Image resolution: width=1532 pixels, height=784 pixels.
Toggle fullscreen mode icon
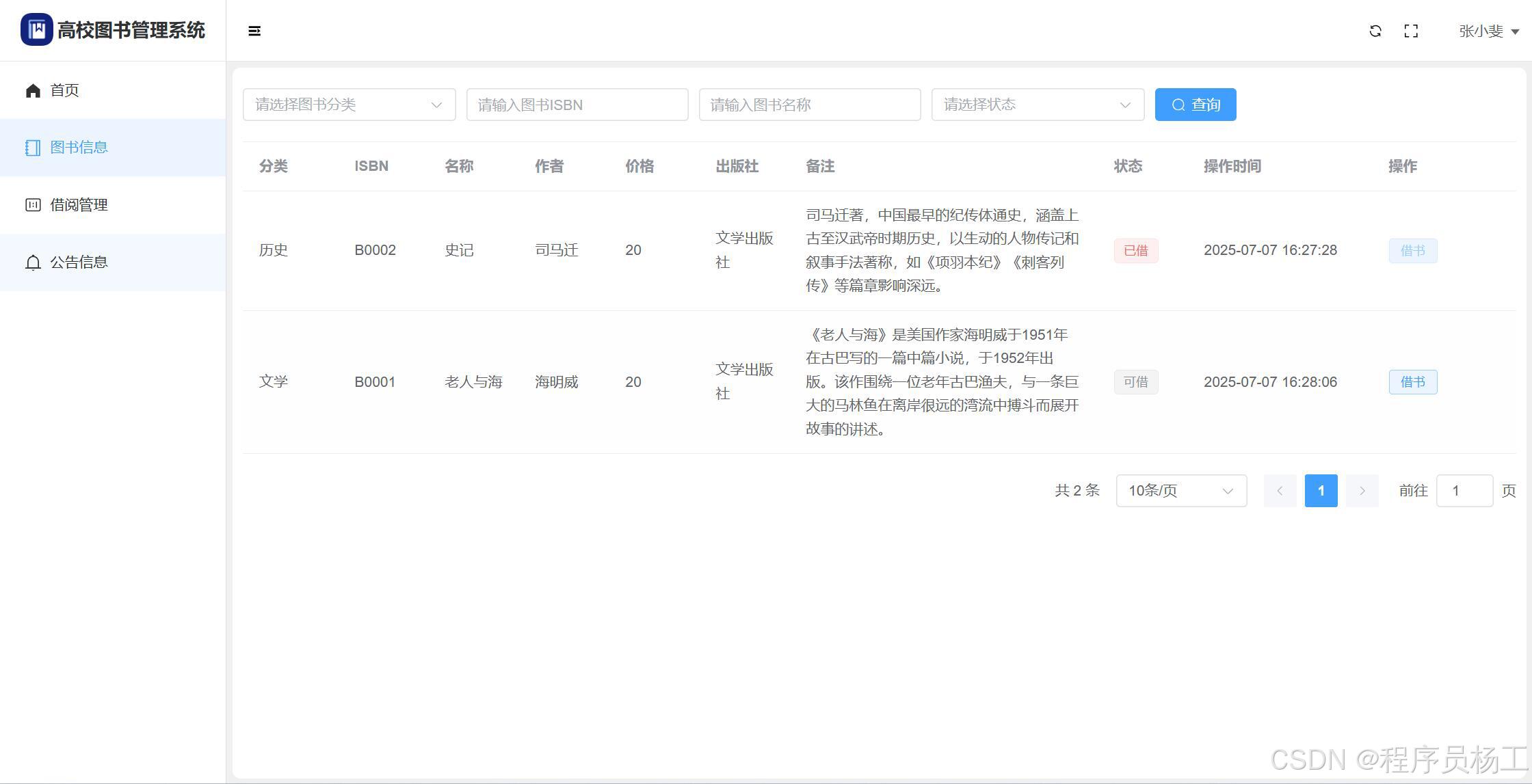coord(1411,31)
